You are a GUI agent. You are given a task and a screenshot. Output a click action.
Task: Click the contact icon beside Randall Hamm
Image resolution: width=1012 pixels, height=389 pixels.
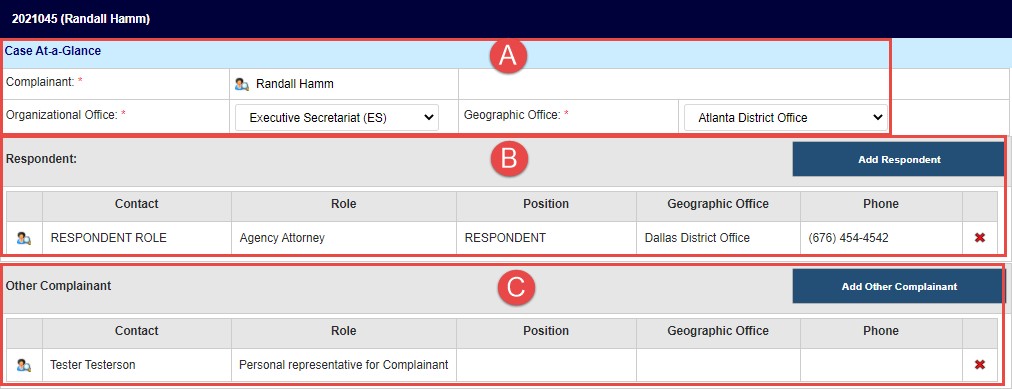[242, 84]
